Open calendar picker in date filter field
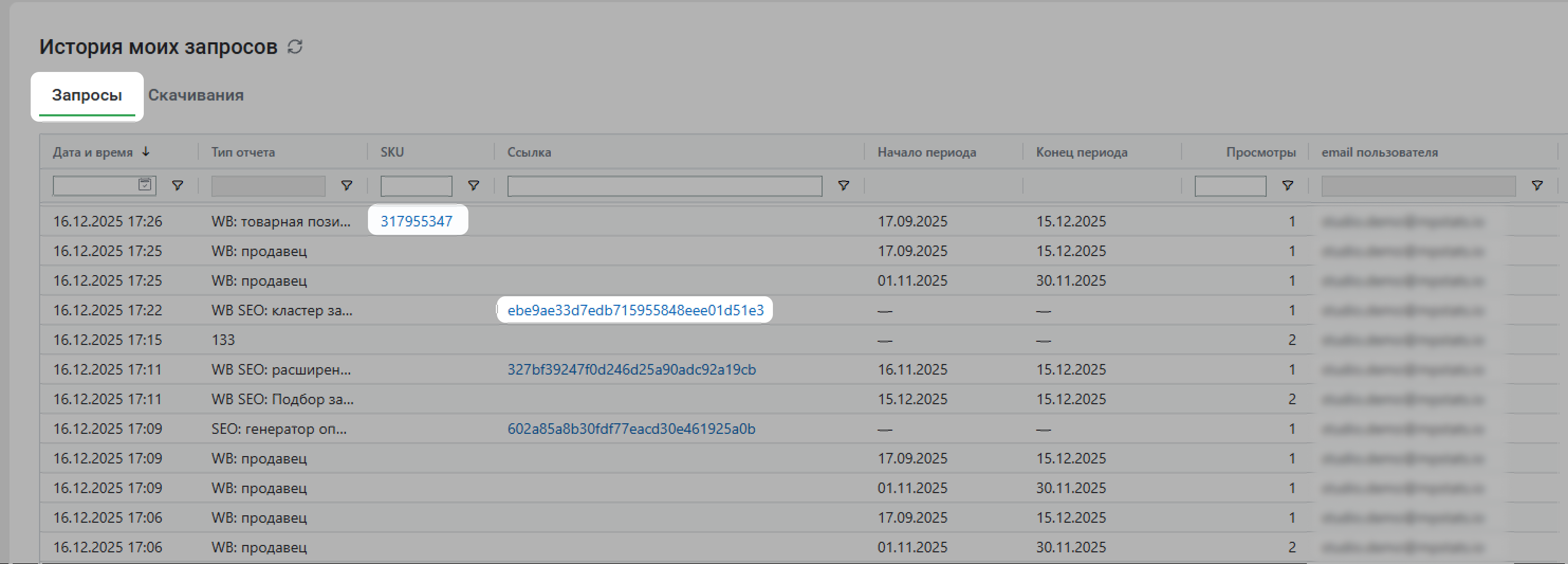1568x564 pixels. tap(145, 185)
